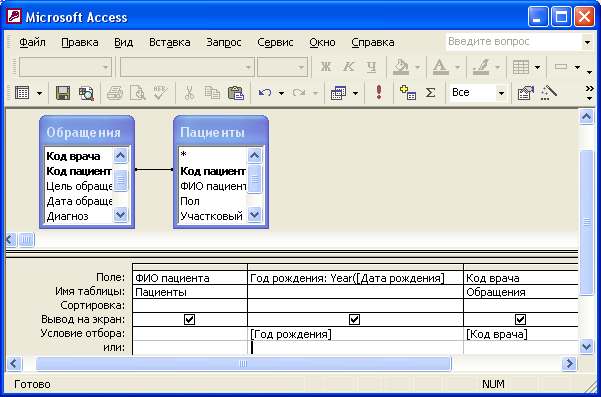
Task: Select Участковый field in Пациенты table
Action: click(x=212, y=216)
